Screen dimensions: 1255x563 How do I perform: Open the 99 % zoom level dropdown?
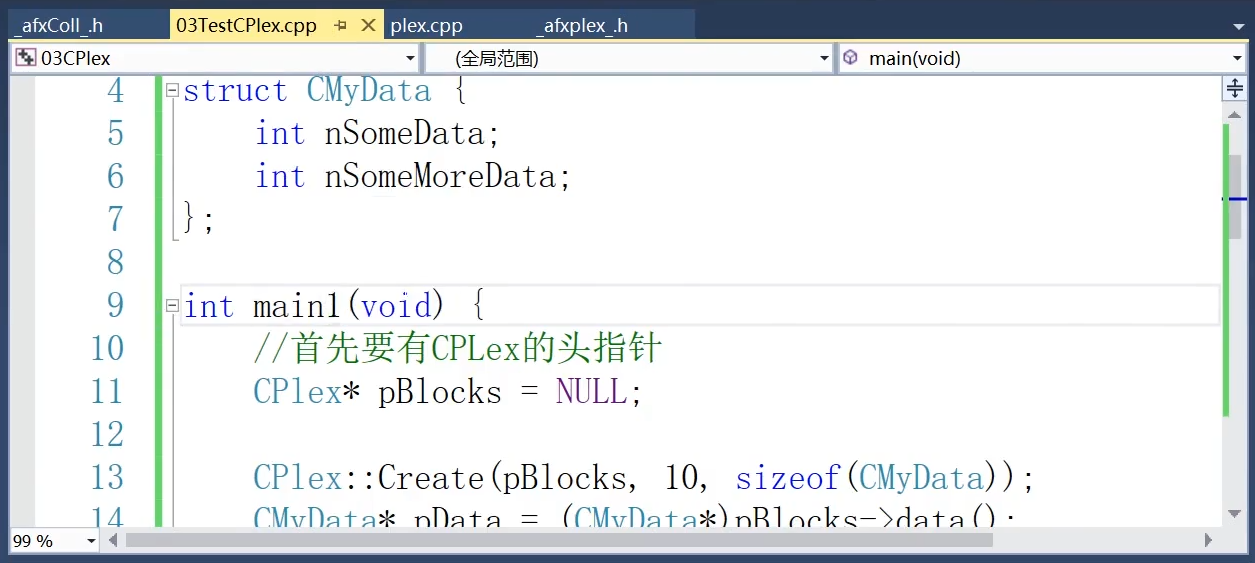point(91,541)
